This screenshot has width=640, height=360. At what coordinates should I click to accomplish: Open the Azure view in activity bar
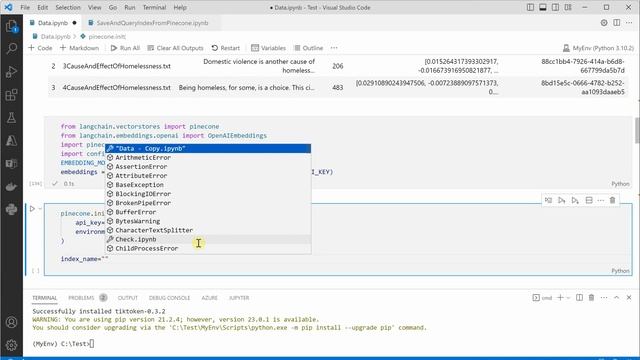pyautogui.click(x=11, y=140)
